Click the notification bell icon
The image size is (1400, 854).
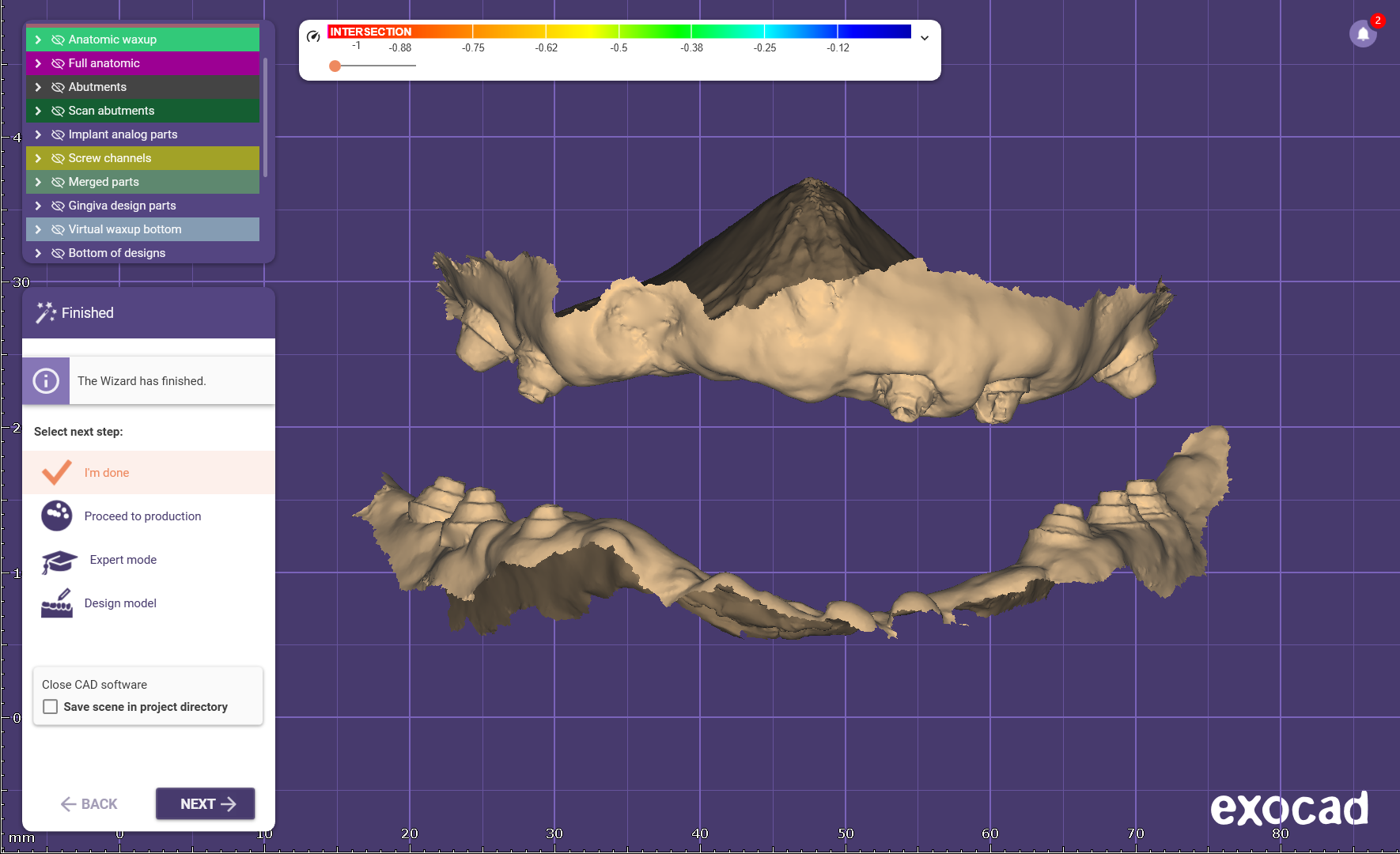1363,34
